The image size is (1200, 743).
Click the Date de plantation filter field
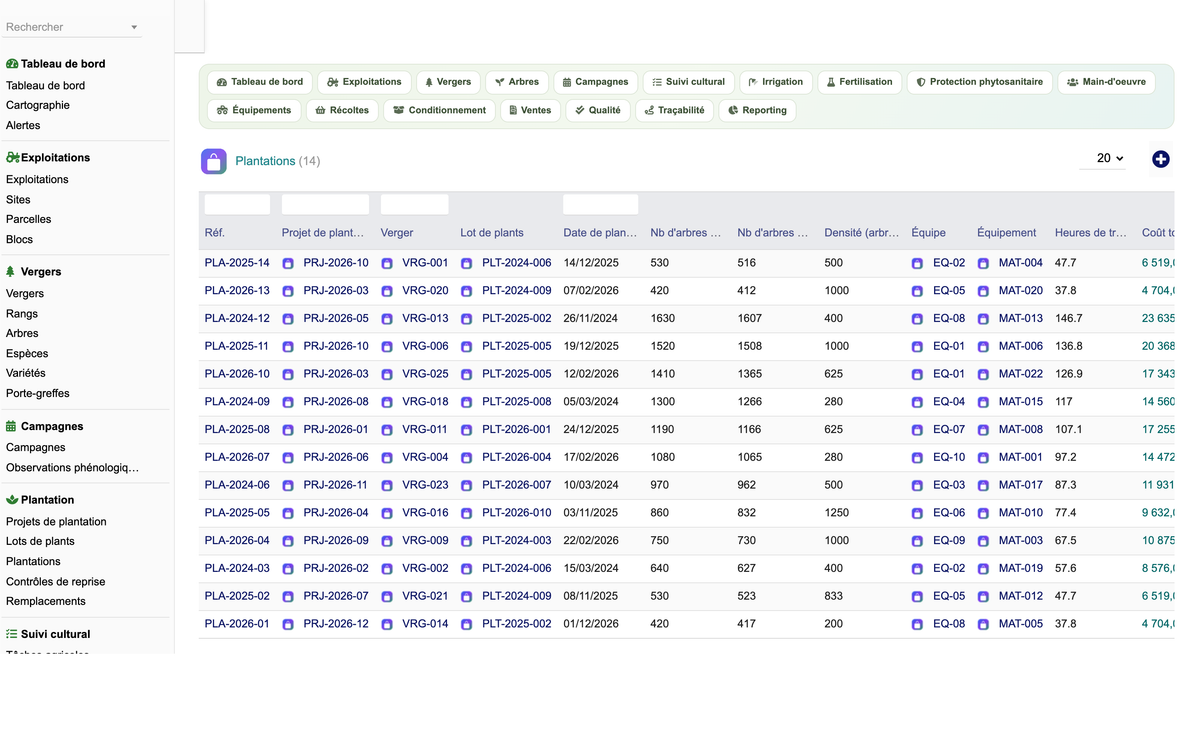tap(600, 204)
